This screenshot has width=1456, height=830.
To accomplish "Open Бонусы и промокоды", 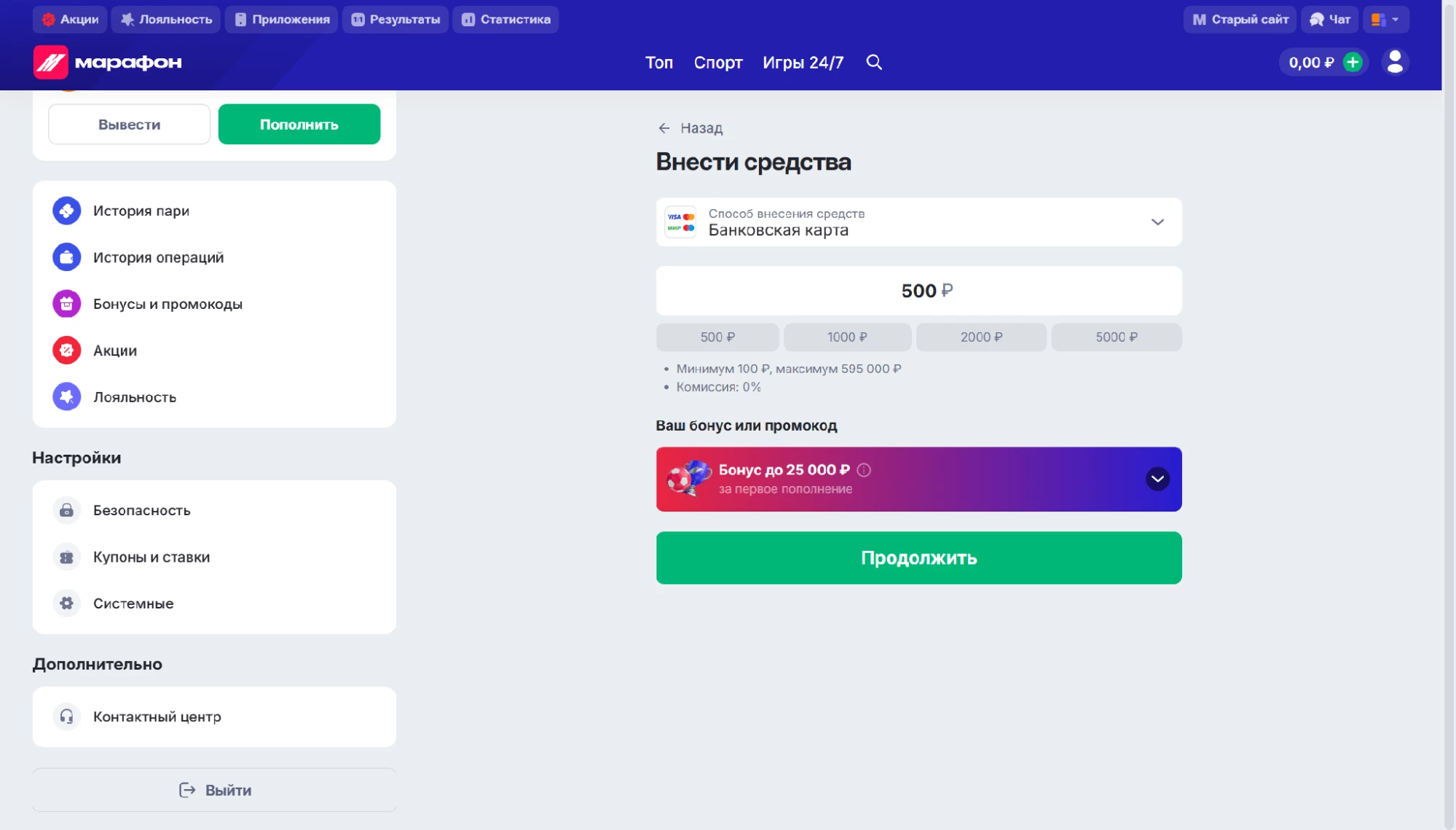I will click(214, 304).
